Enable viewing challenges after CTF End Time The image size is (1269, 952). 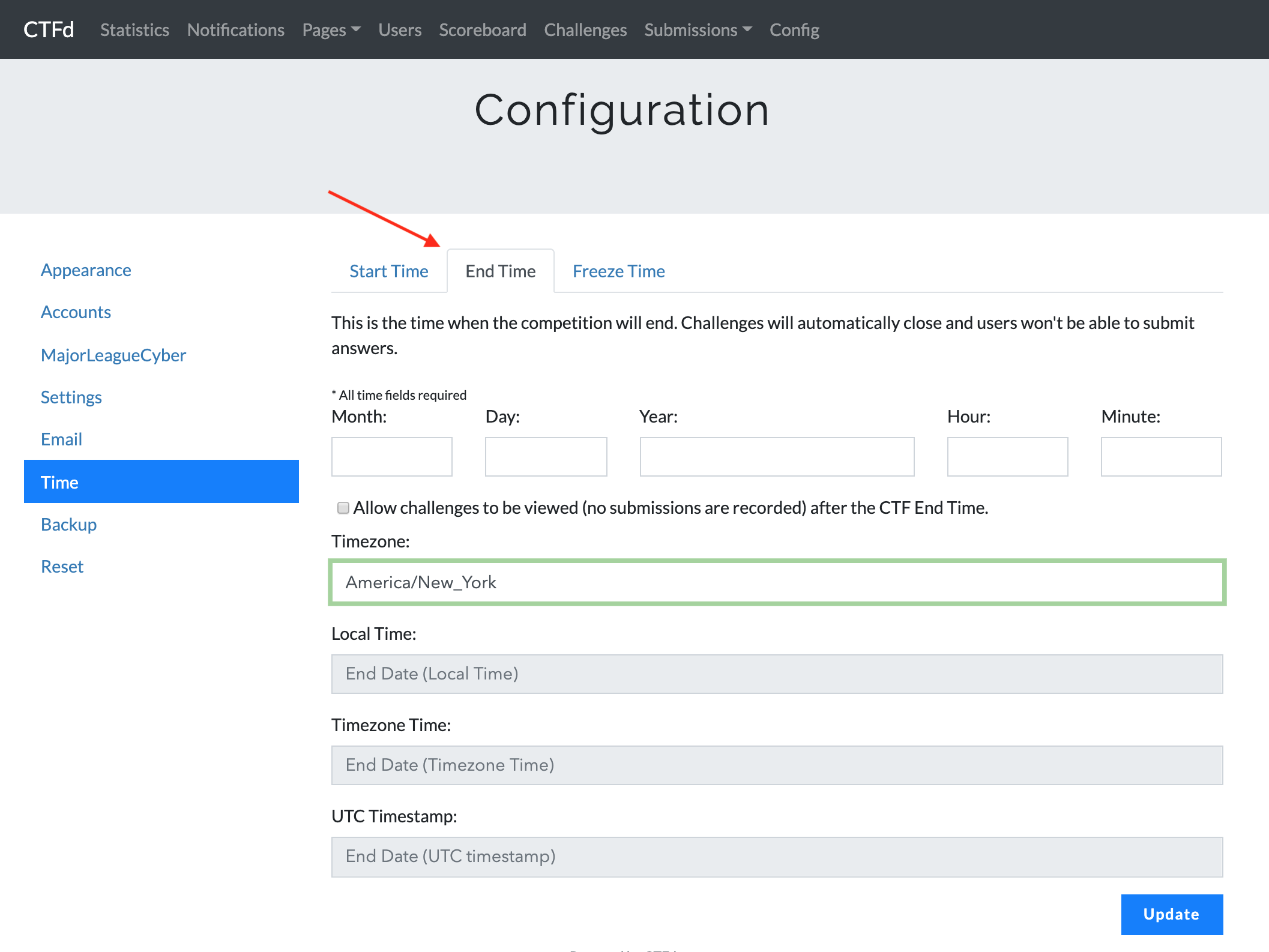[343, 508]
